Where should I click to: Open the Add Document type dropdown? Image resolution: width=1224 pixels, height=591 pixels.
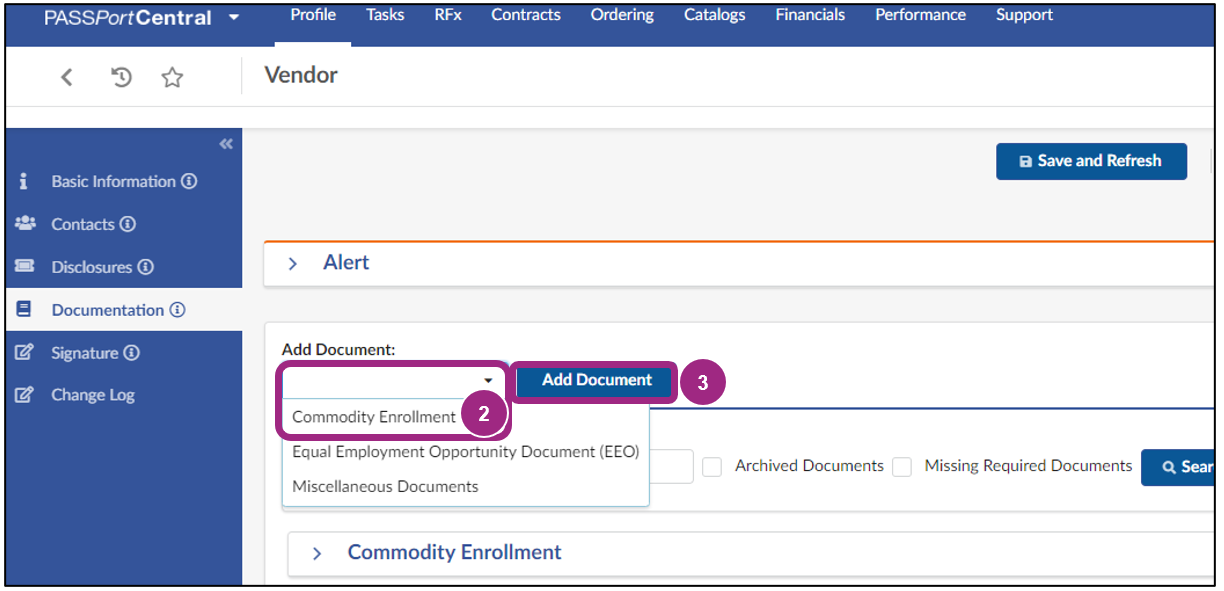coord(488,381)
